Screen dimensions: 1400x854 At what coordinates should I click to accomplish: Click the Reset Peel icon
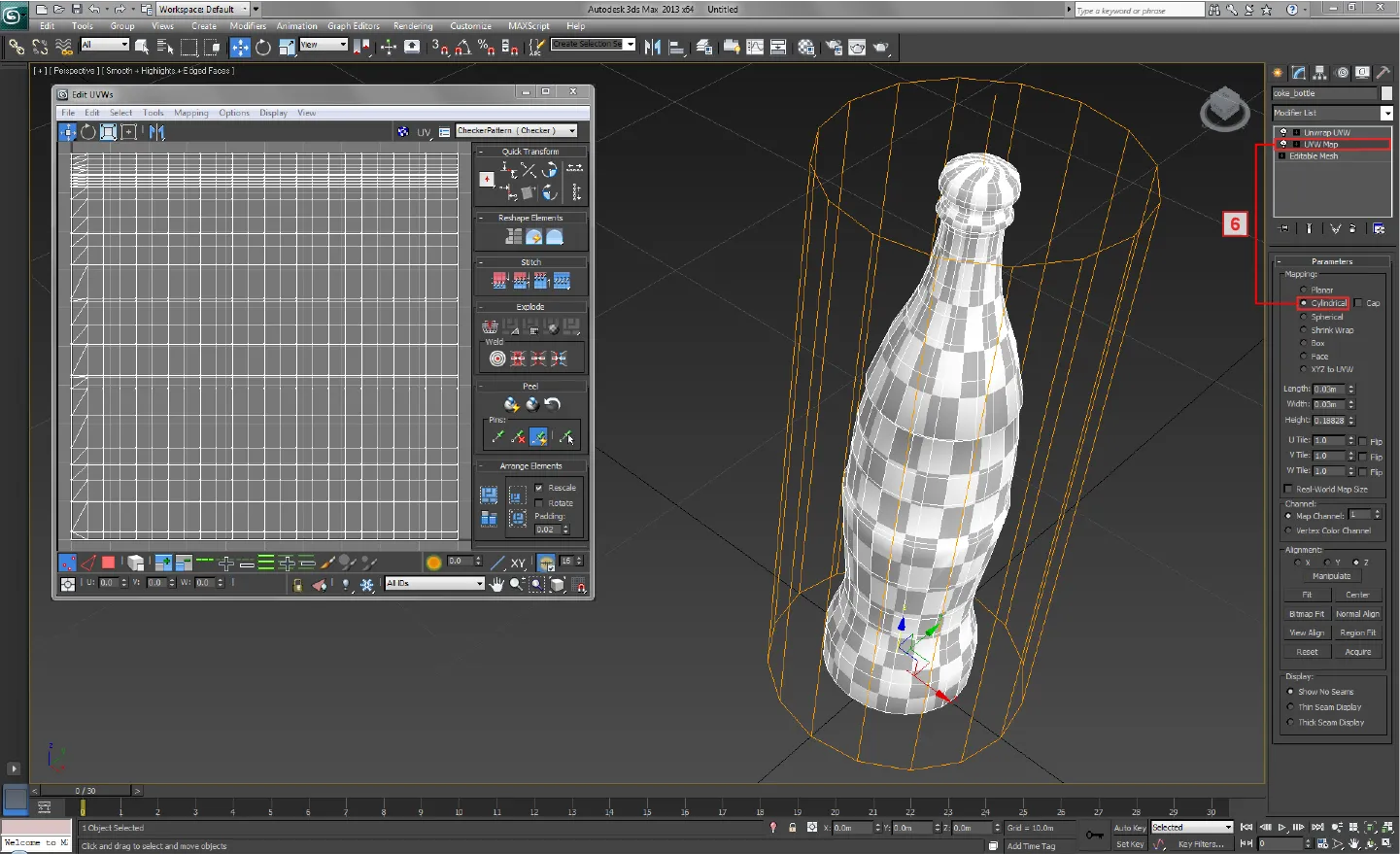point(553,404)
